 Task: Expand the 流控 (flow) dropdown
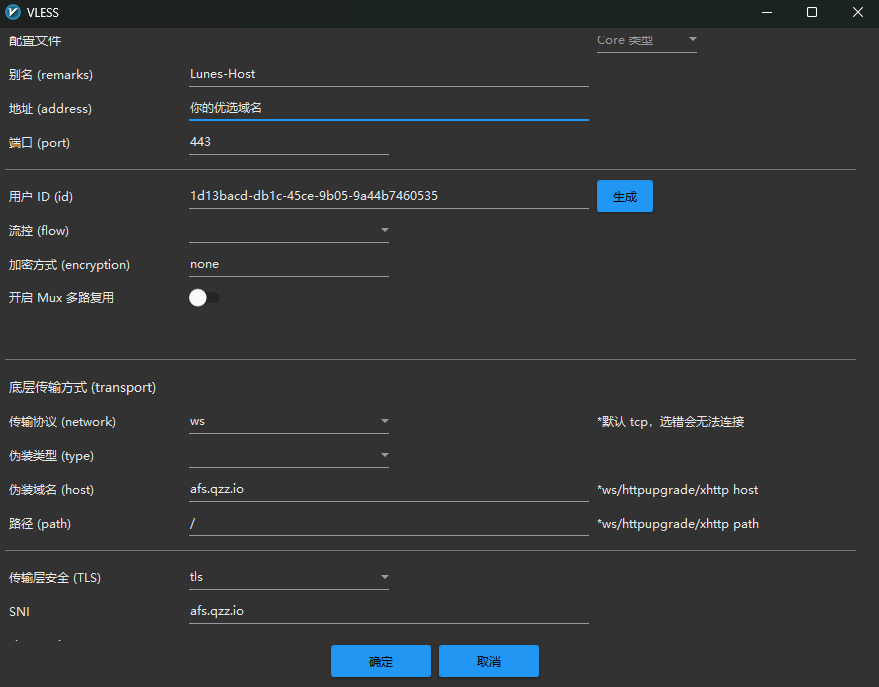pyautogui.click(x=288, y=231)
